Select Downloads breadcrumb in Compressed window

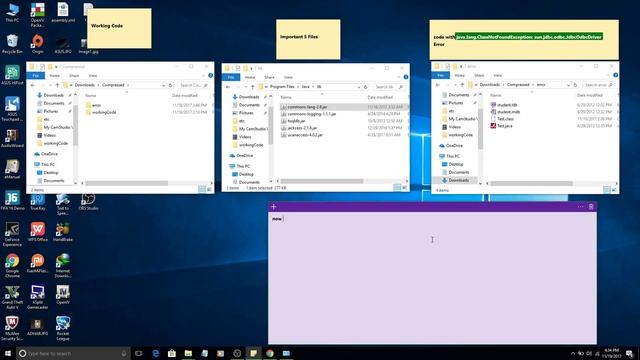coord(85,85)
